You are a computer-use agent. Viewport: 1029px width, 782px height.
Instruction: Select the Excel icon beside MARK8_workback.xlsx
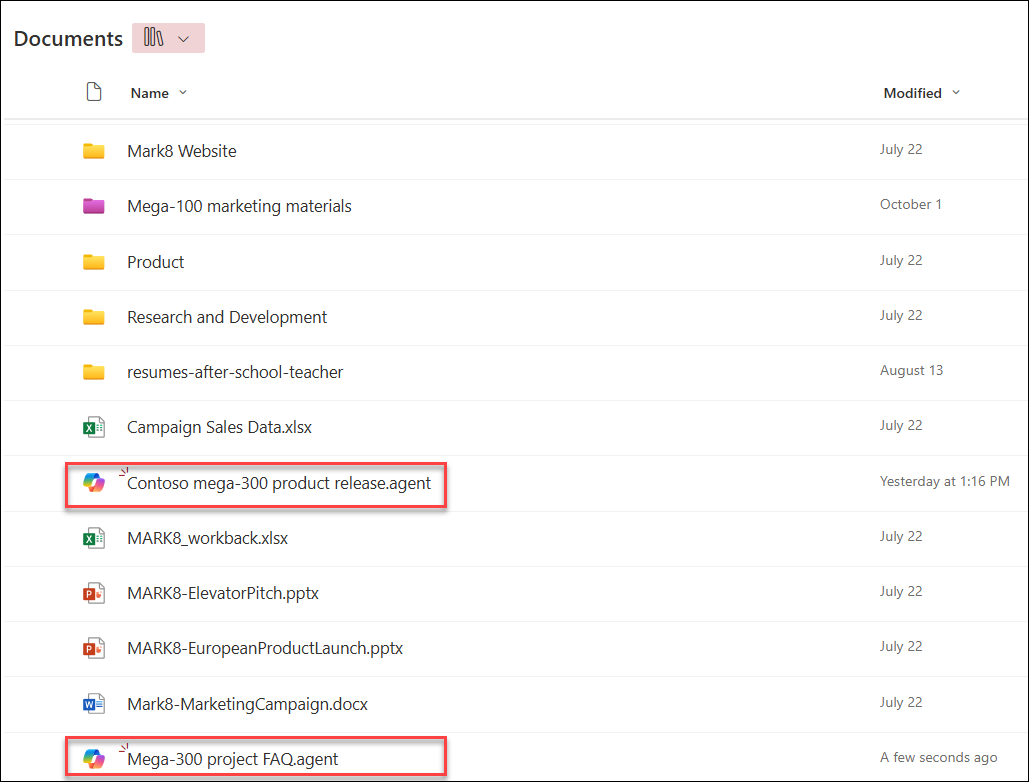(x=95, y=537)
